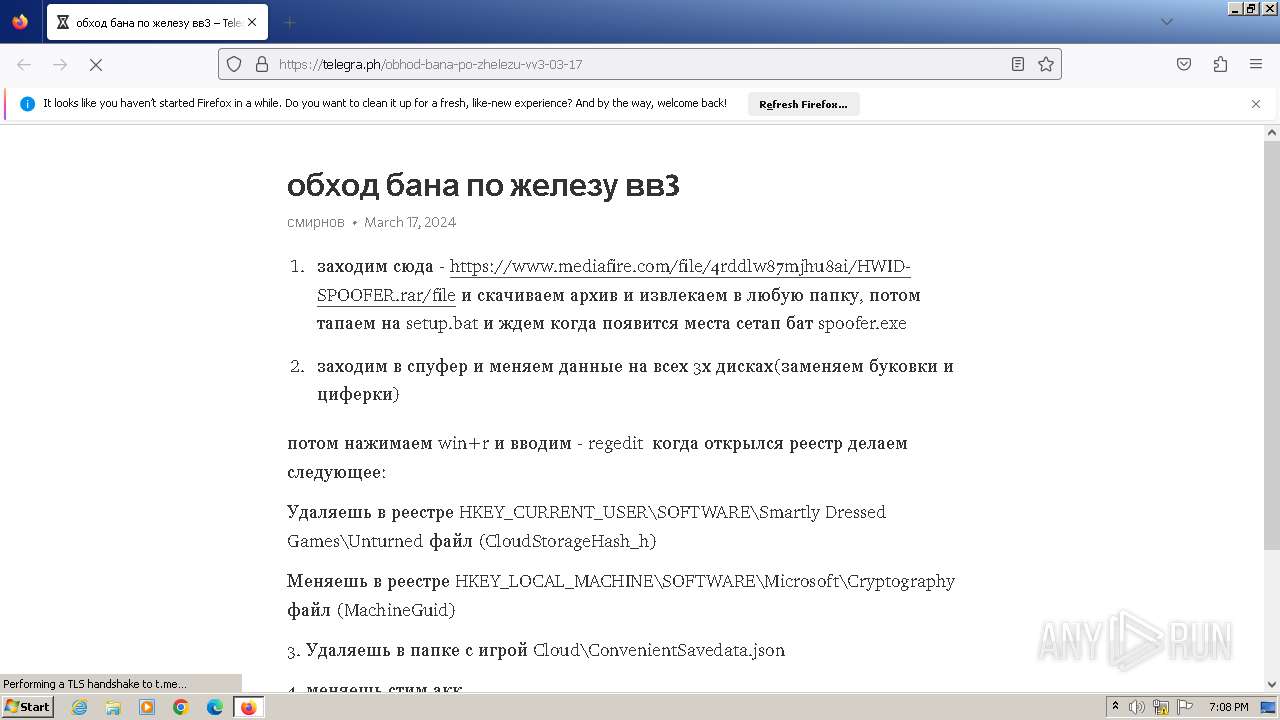The width and height of the screenshot is (1280, 720).
Task: Open media player taskbar icon
Action: [147, 707]
